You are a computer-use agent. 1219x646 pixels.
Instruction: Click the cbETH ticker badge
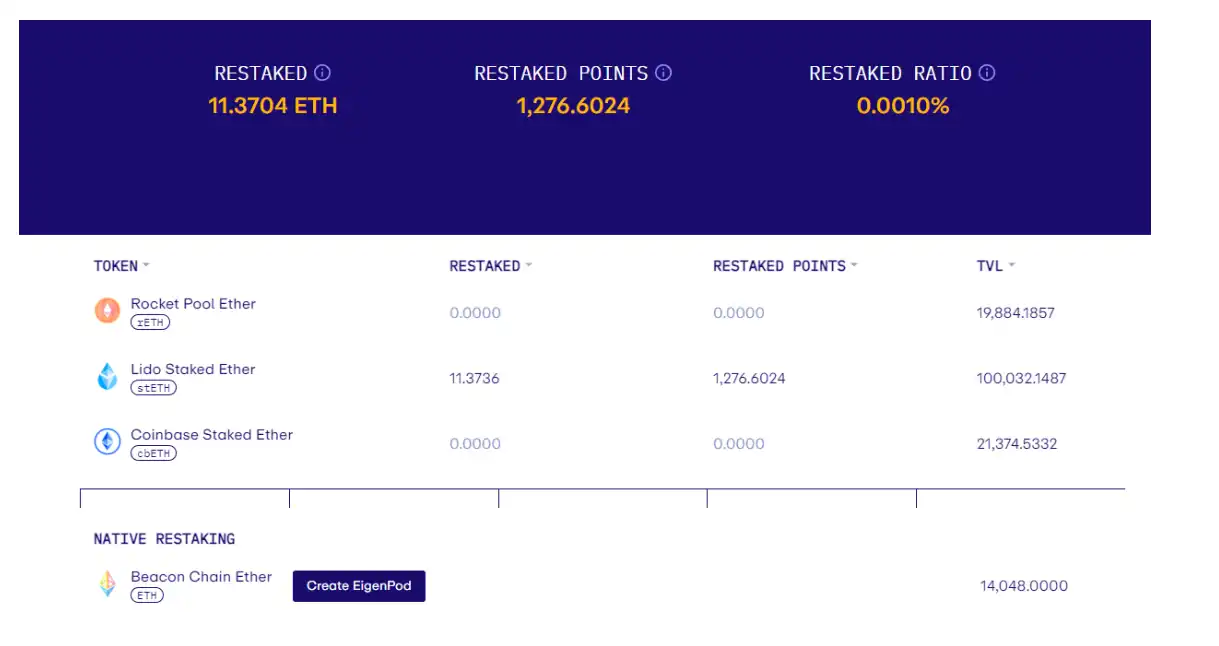click(153, 453)
